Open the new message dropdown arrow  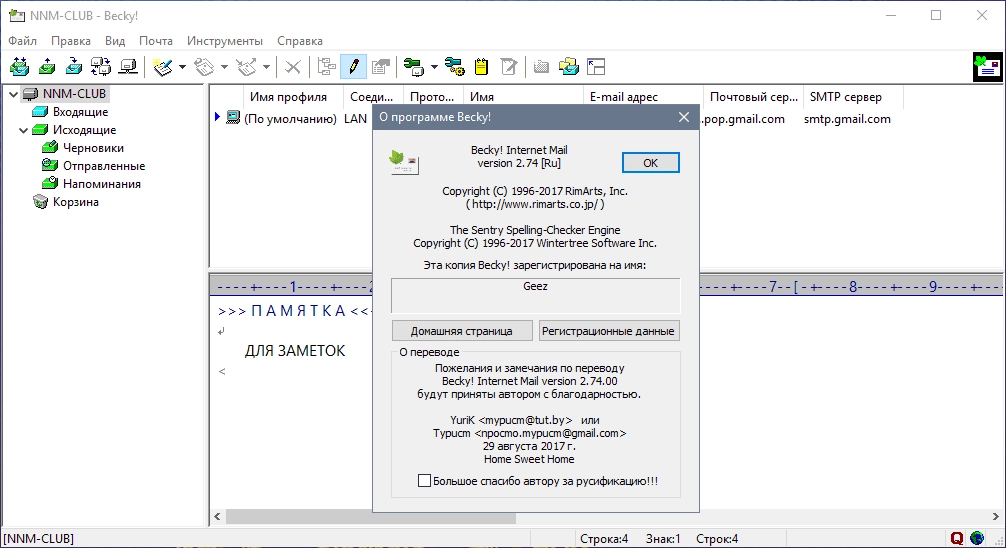pos(182,67)
